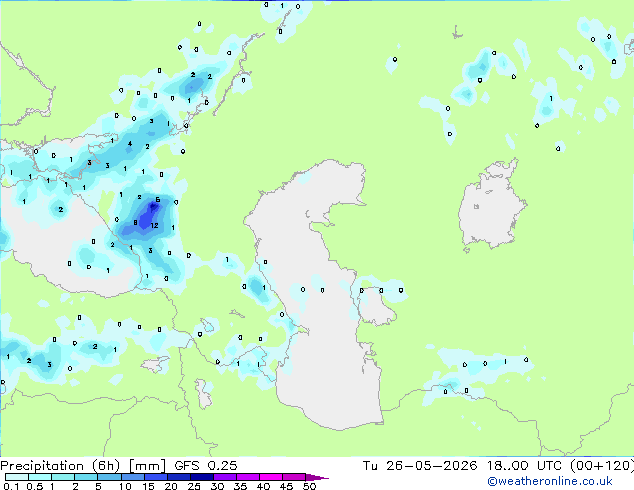Select the 2–5 mm legend color box
The width and height of the screenshot is (634, 490).
[86, 477]
